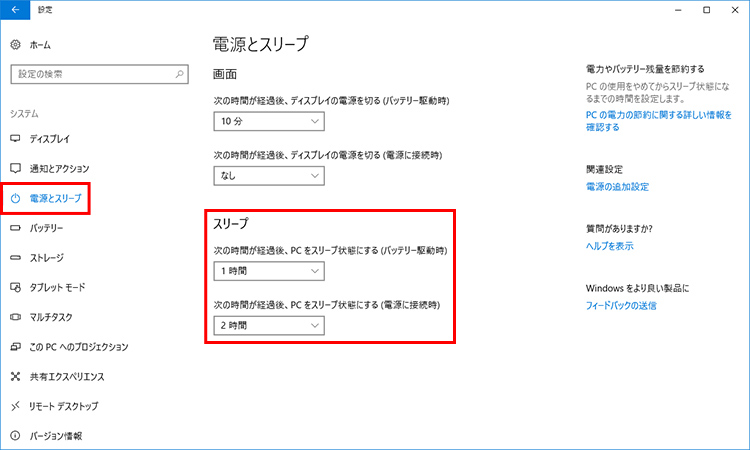Click the tablet mode icon
750x450 pixels.
pos(15,287)
